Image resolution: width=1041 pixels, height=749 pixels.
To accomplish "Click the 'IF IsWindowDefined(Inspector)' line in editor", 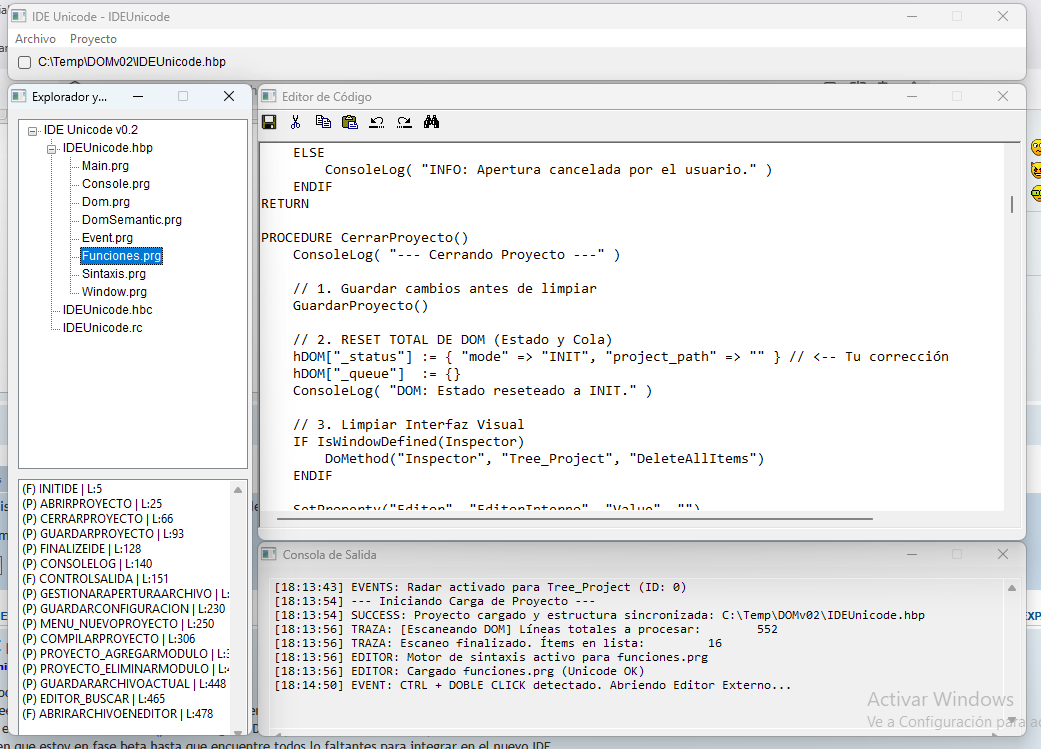I will 408,442.
